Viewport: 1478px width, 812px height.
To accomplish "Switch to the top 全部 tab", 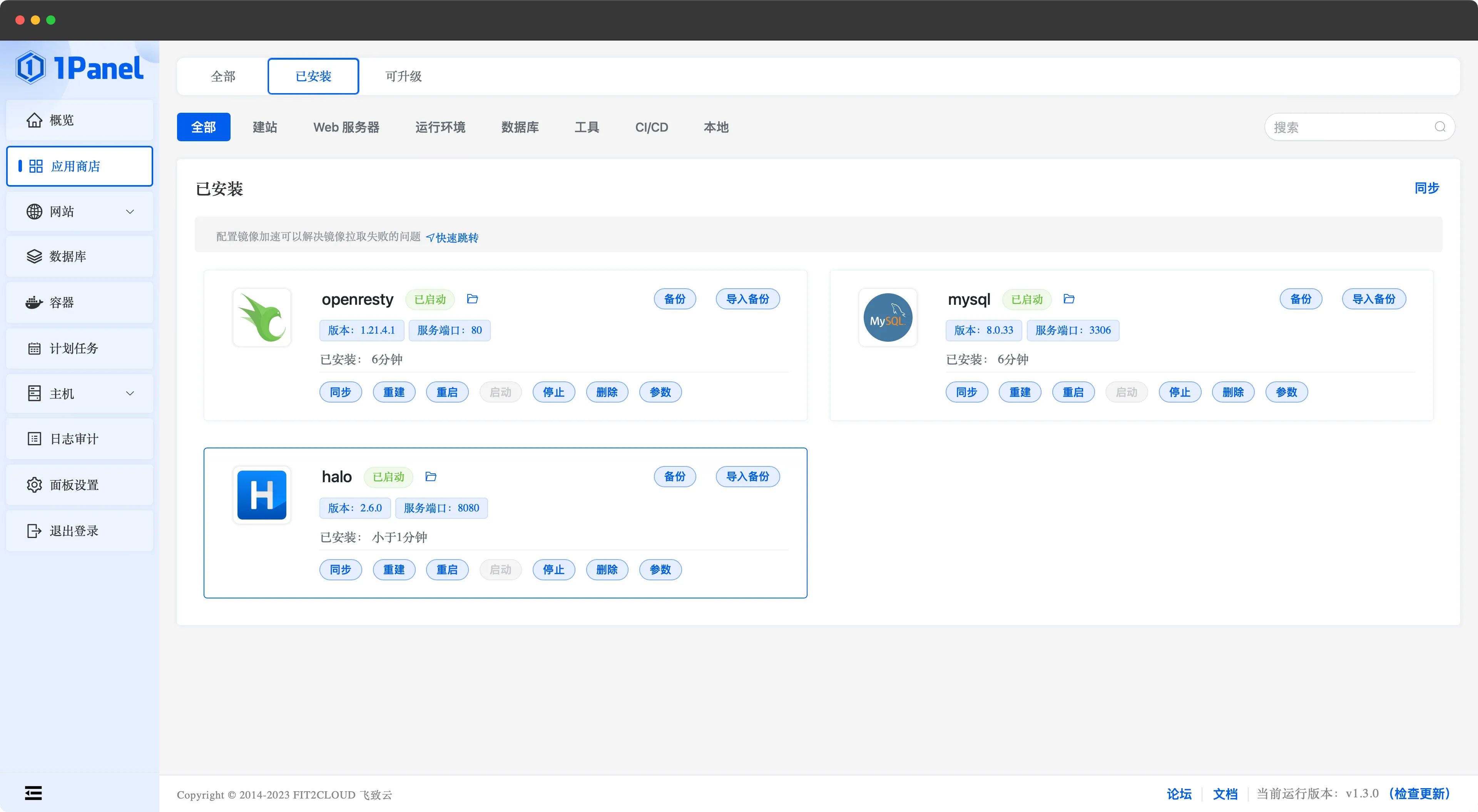I will pyautogui.click(x=223, y=76).
